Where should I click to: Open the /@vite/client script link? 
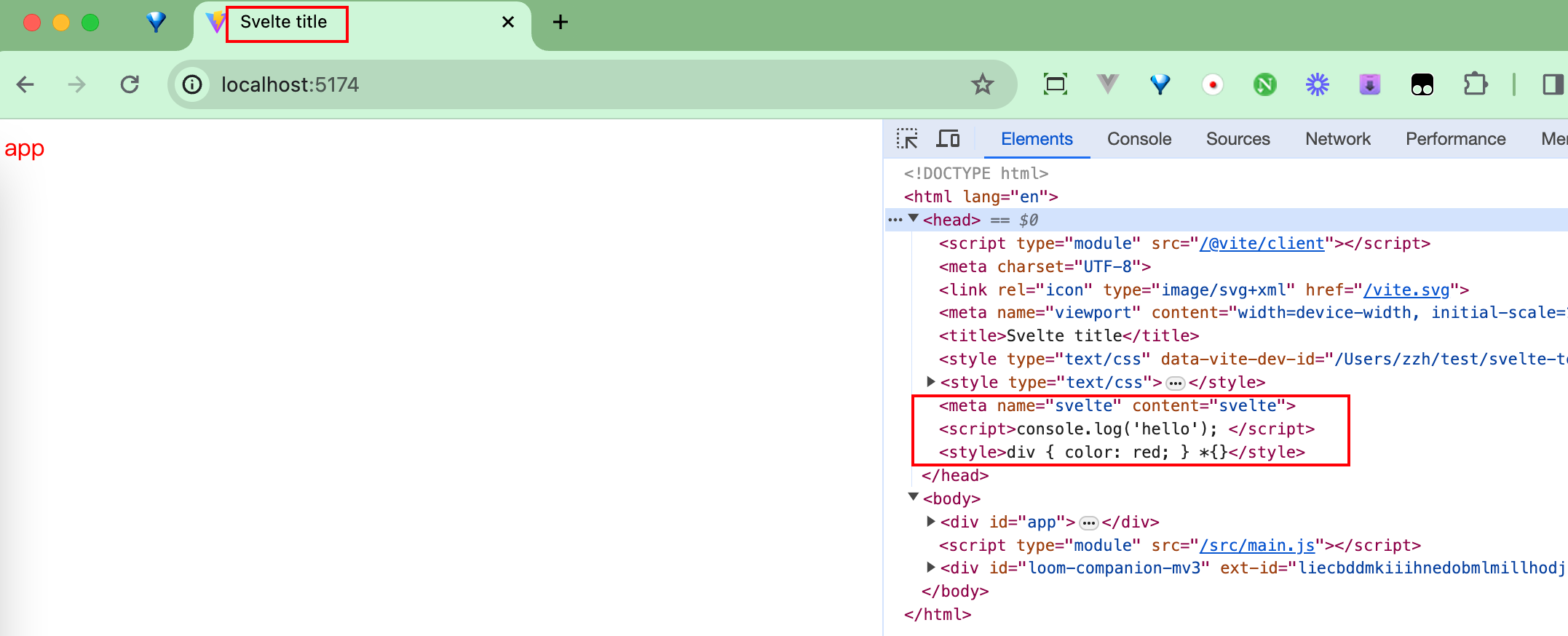[x=1262, y=244]
